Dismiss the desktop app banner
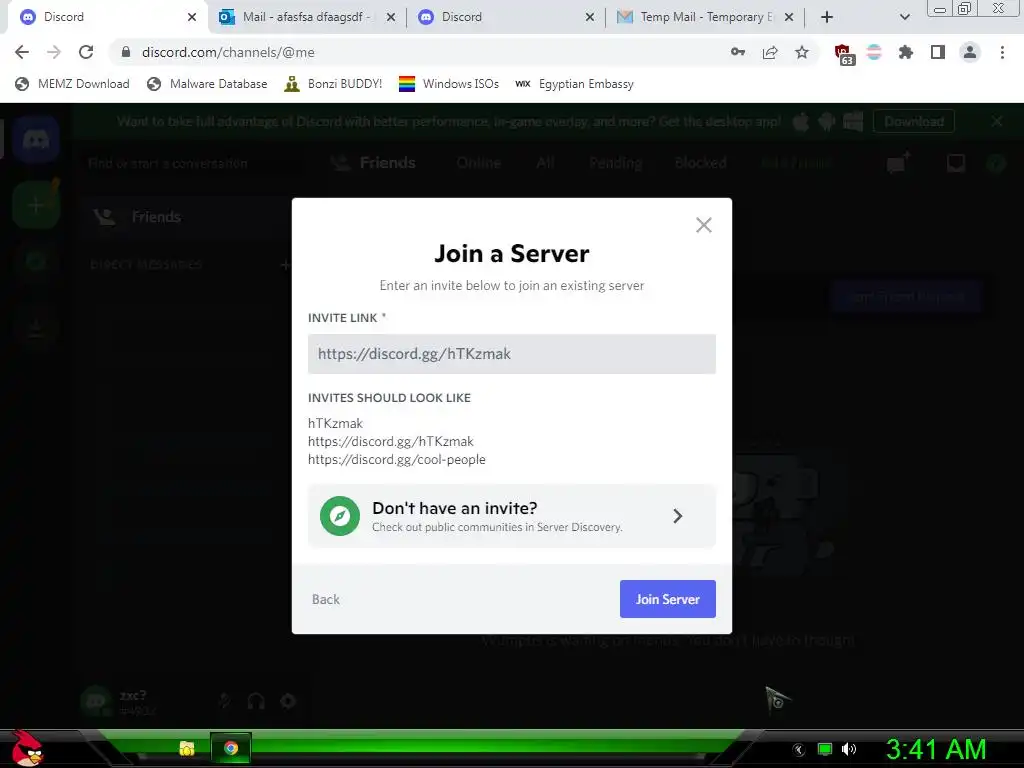 pyautogui.click(x=997, y=121)
